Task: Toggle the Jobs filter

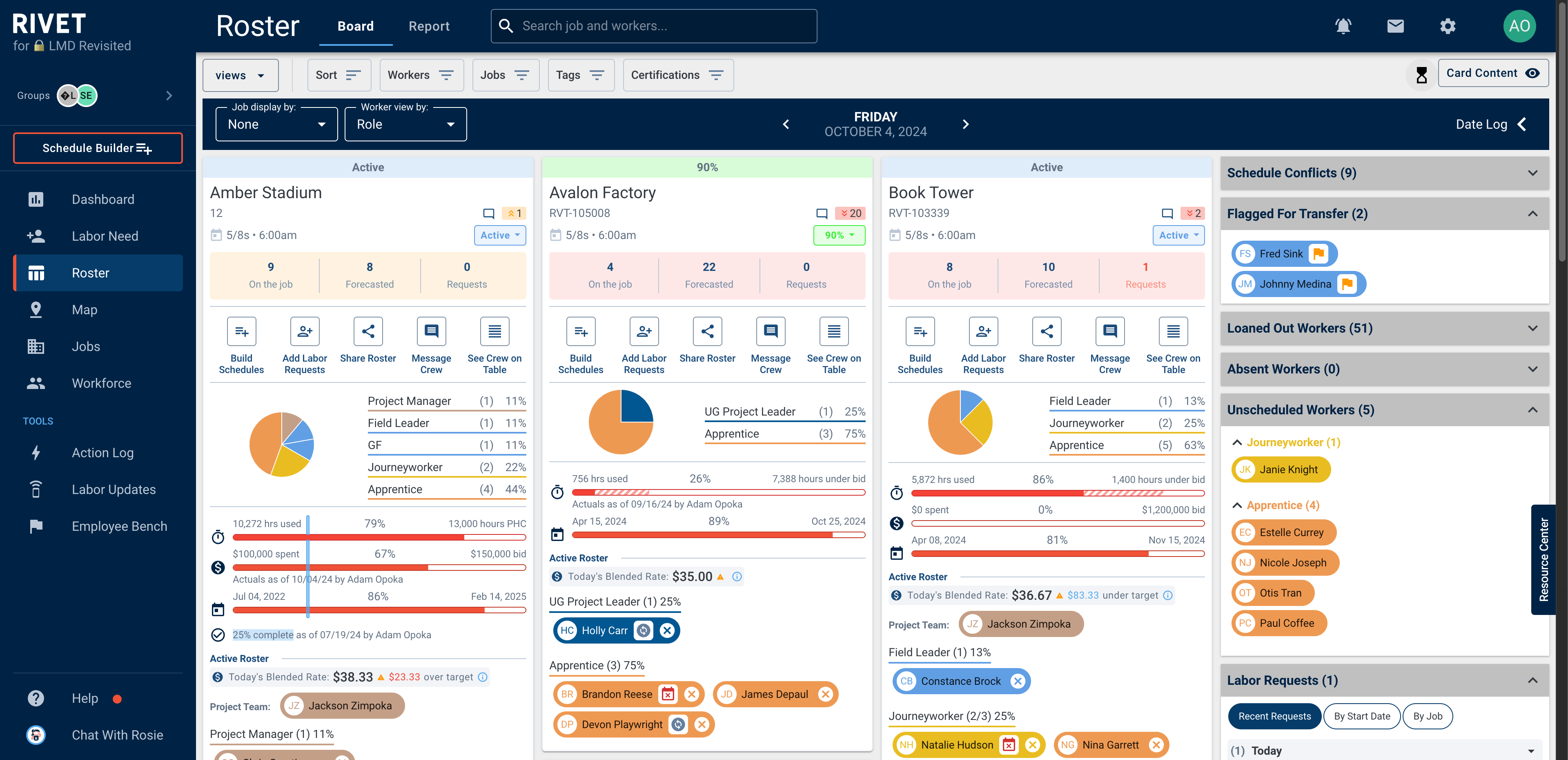Action: [x=505, y=75]
